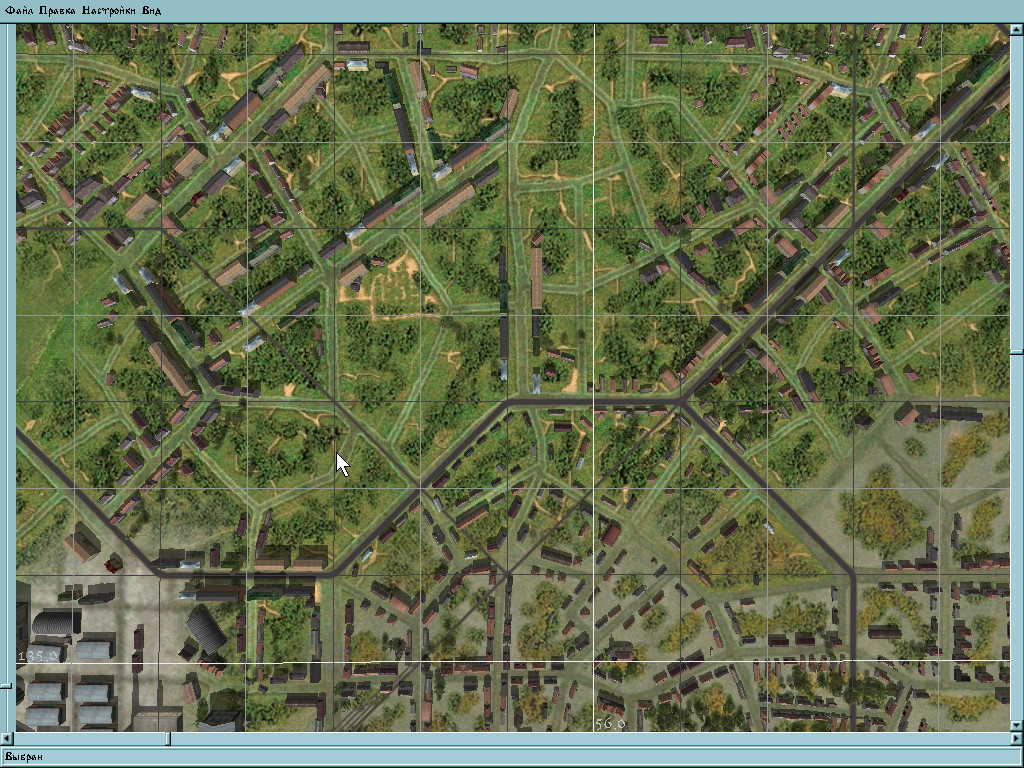Open the Файл menu
Image resolution: width=1024 pixels, height=768 pixels.
point(19,10)
